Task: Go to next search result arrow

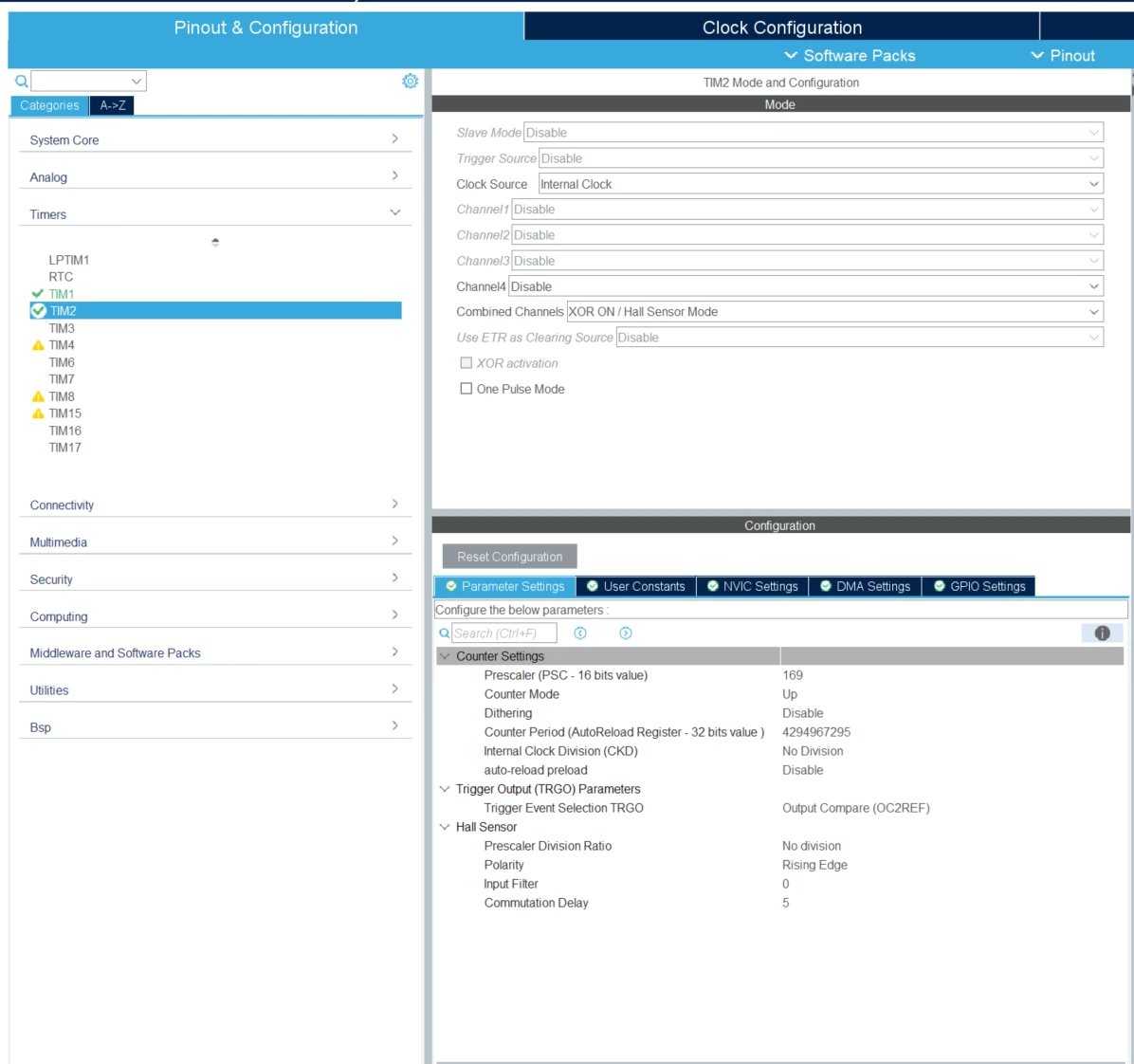Action: click(626, 633)
